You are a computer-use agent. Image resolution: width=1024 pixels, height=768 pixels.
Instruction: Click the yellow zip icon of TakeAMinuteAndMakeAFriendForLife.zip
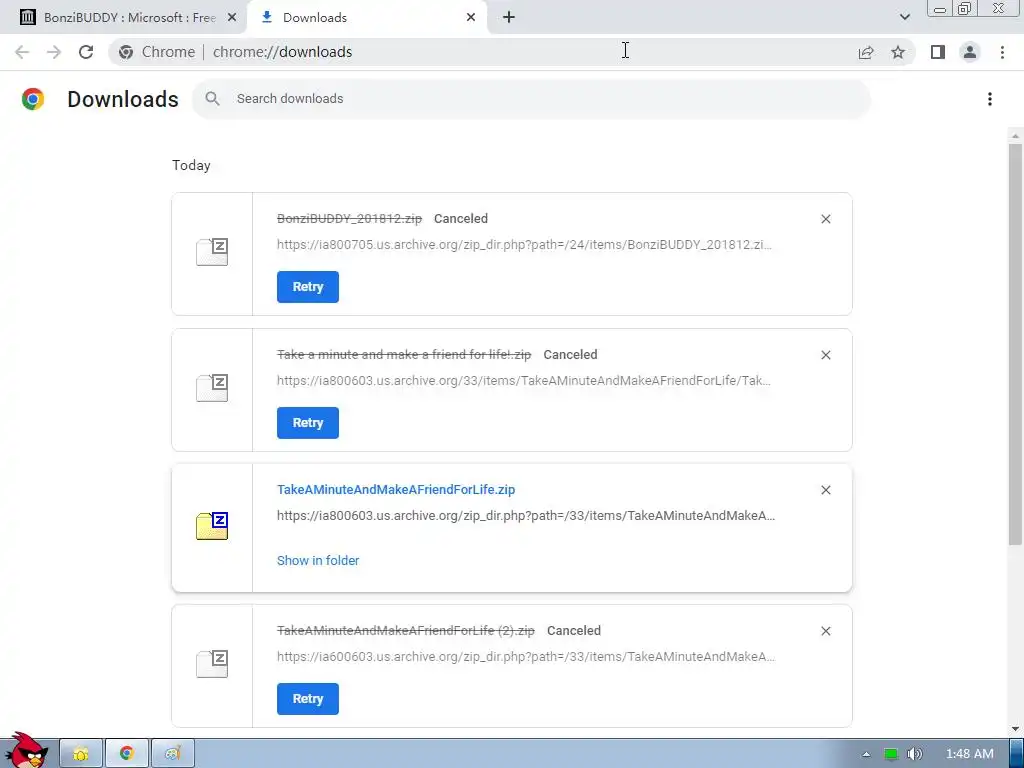212,526
